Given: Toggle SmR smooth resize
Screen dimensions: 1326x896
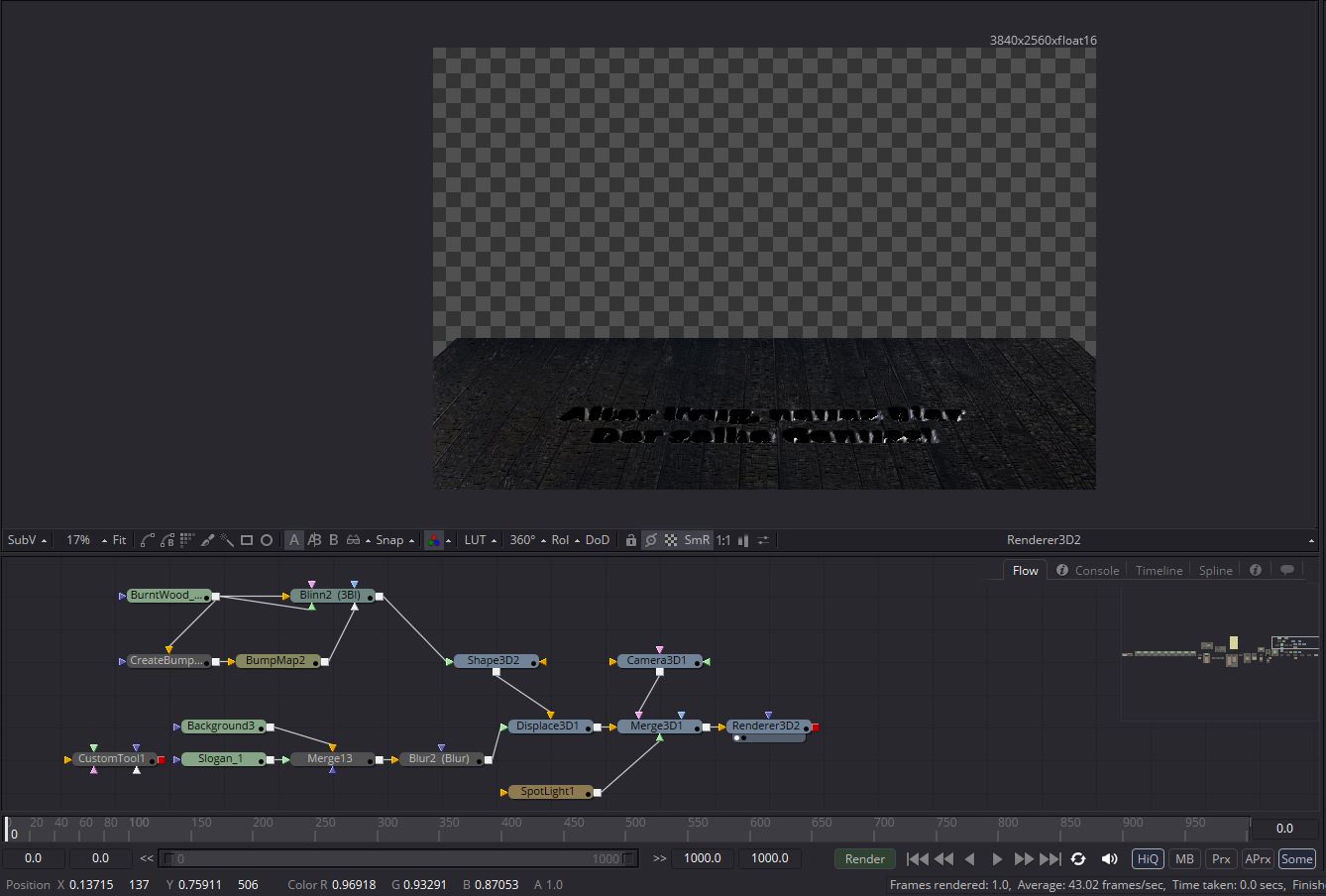Looking at the screenshot, I should 698,540.
